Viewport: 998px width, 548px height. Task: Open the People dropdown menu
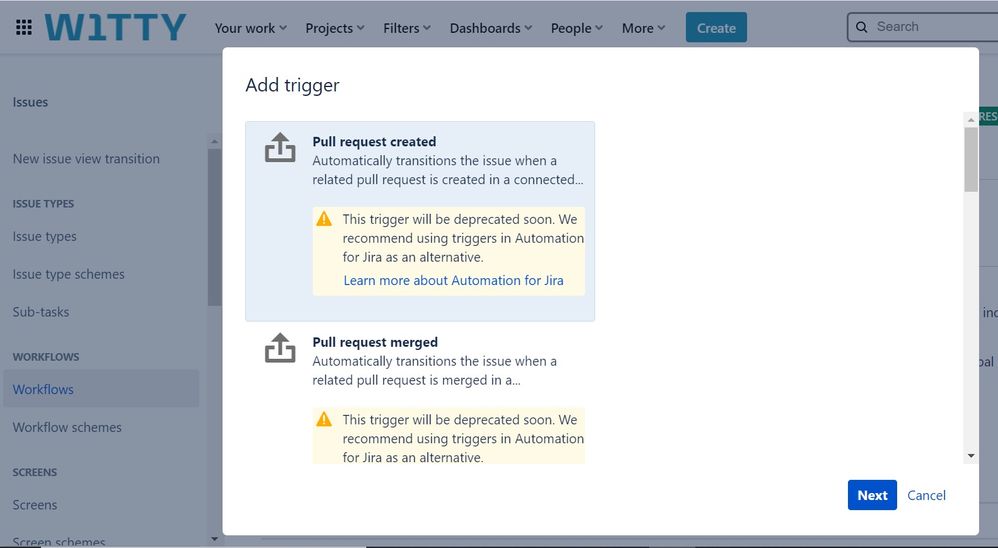point(577,28)
